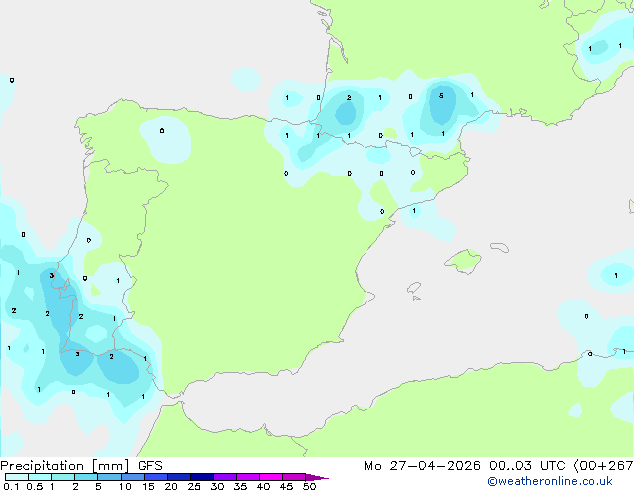Click the "Mo 27-04-2026 00..03 UTC" timestamp
This screenshot has height=490, width=634.
click(464, 466)
